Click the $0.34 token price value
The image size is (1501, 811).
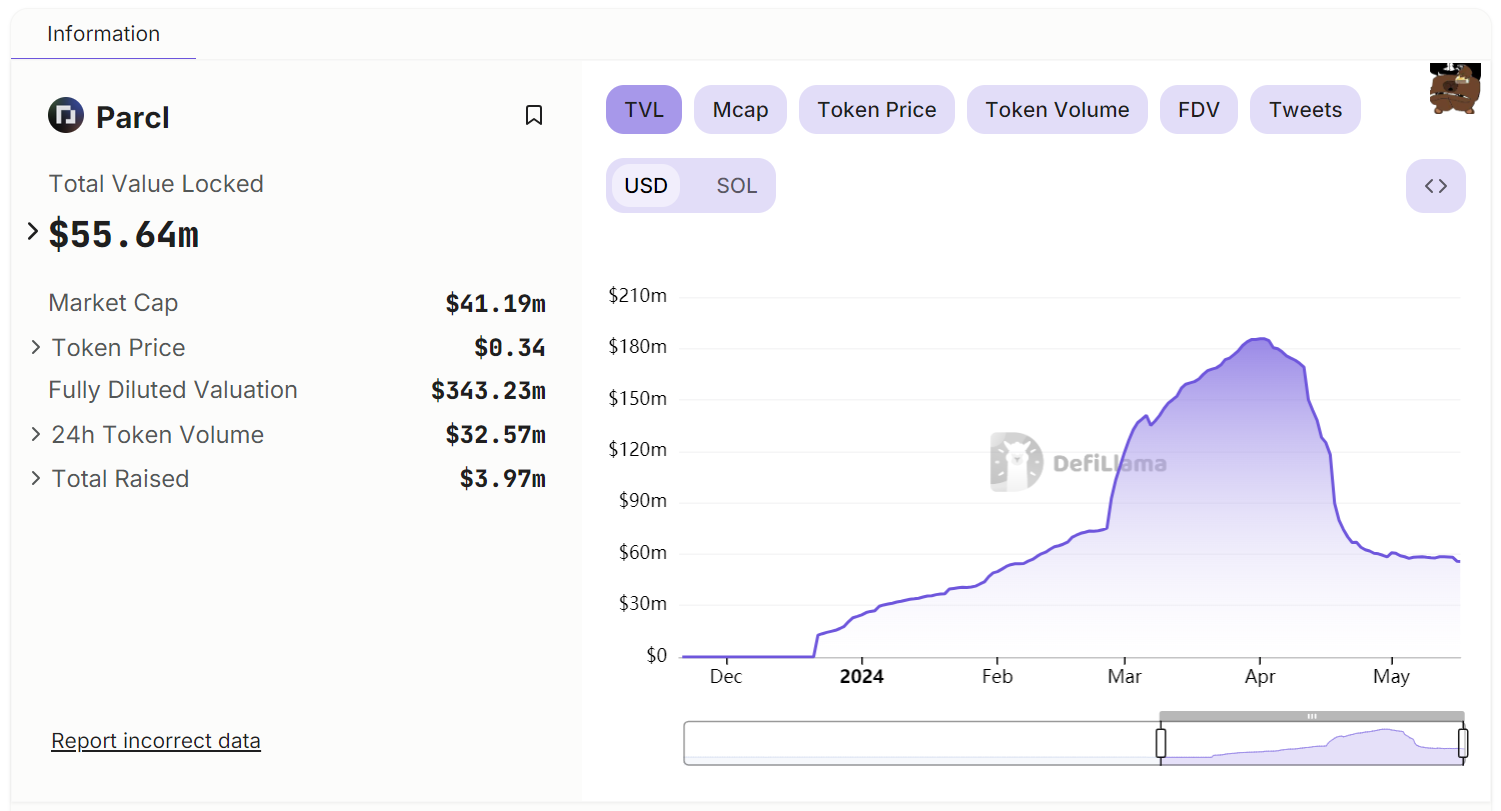tap(510, 348)
